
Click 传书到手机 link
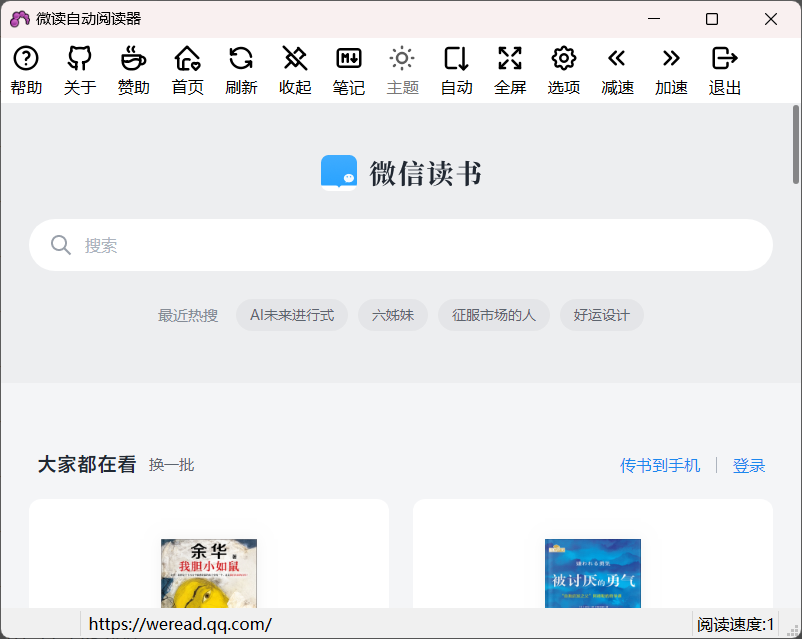[x=660, y=465]
